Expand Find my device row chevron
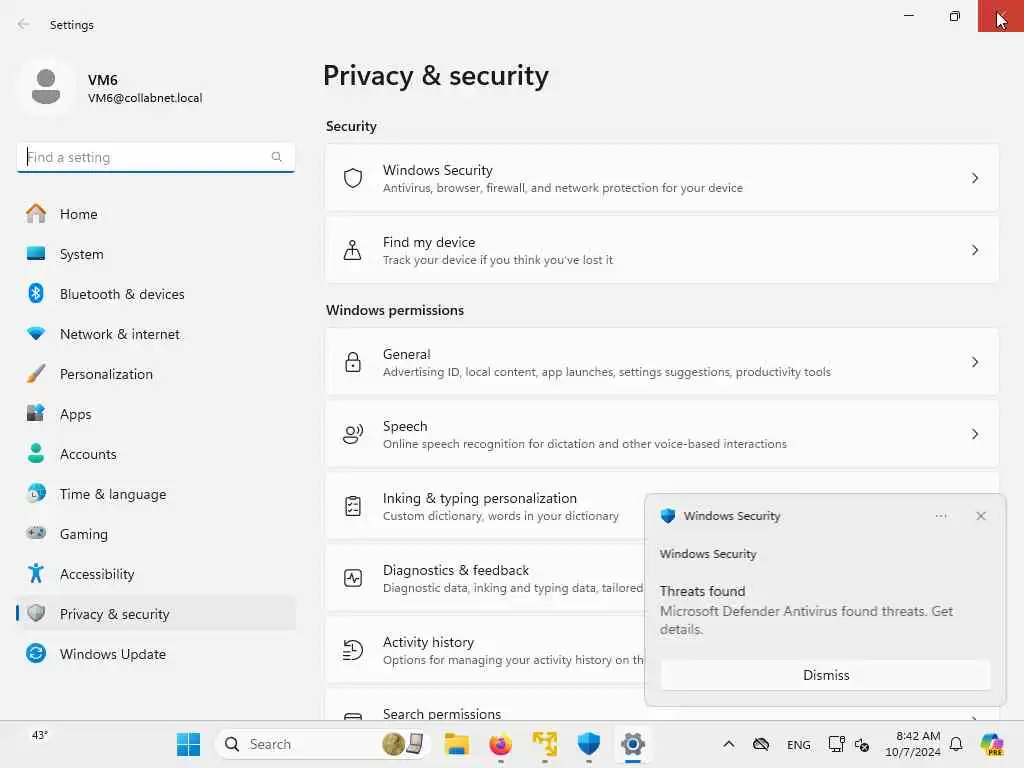This screenshot has width=1024, height=768. click(975, 250)
